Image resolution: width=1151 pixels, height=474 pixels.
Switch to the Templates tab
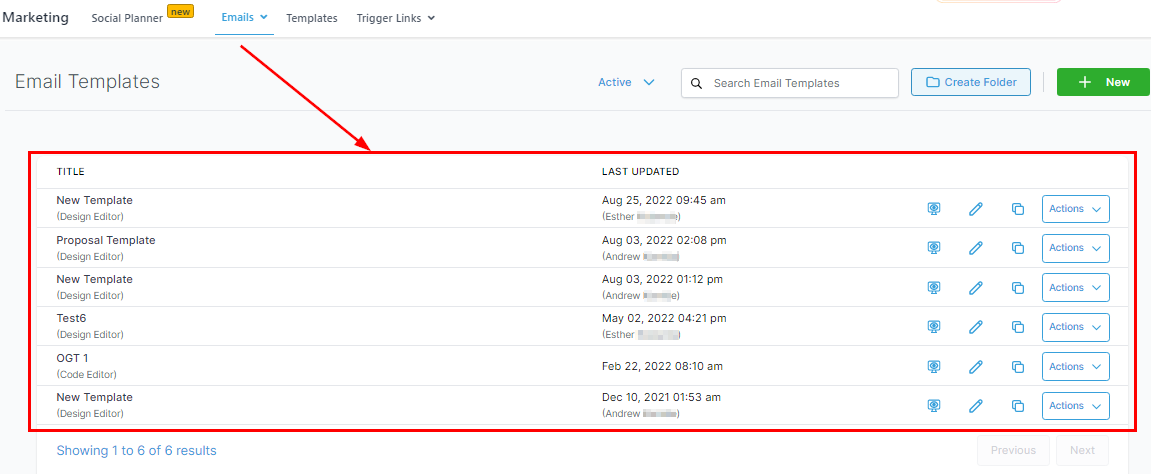click(311, 18)
